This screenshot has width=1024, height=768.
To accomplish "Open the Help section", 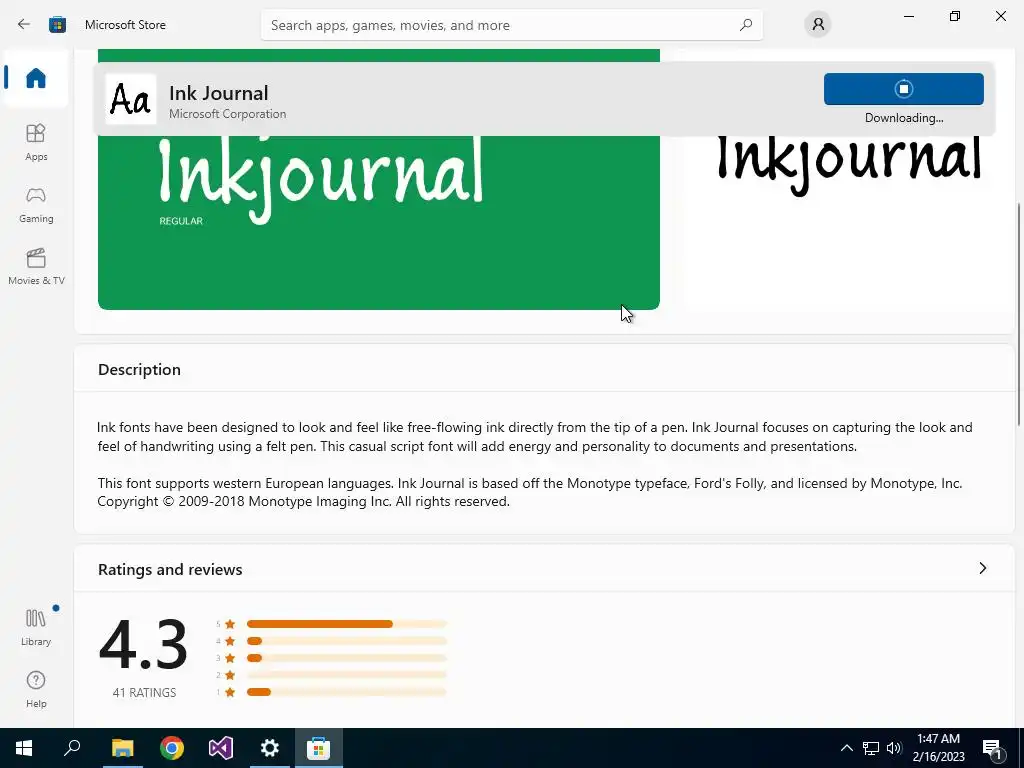I will coord(36,690).
